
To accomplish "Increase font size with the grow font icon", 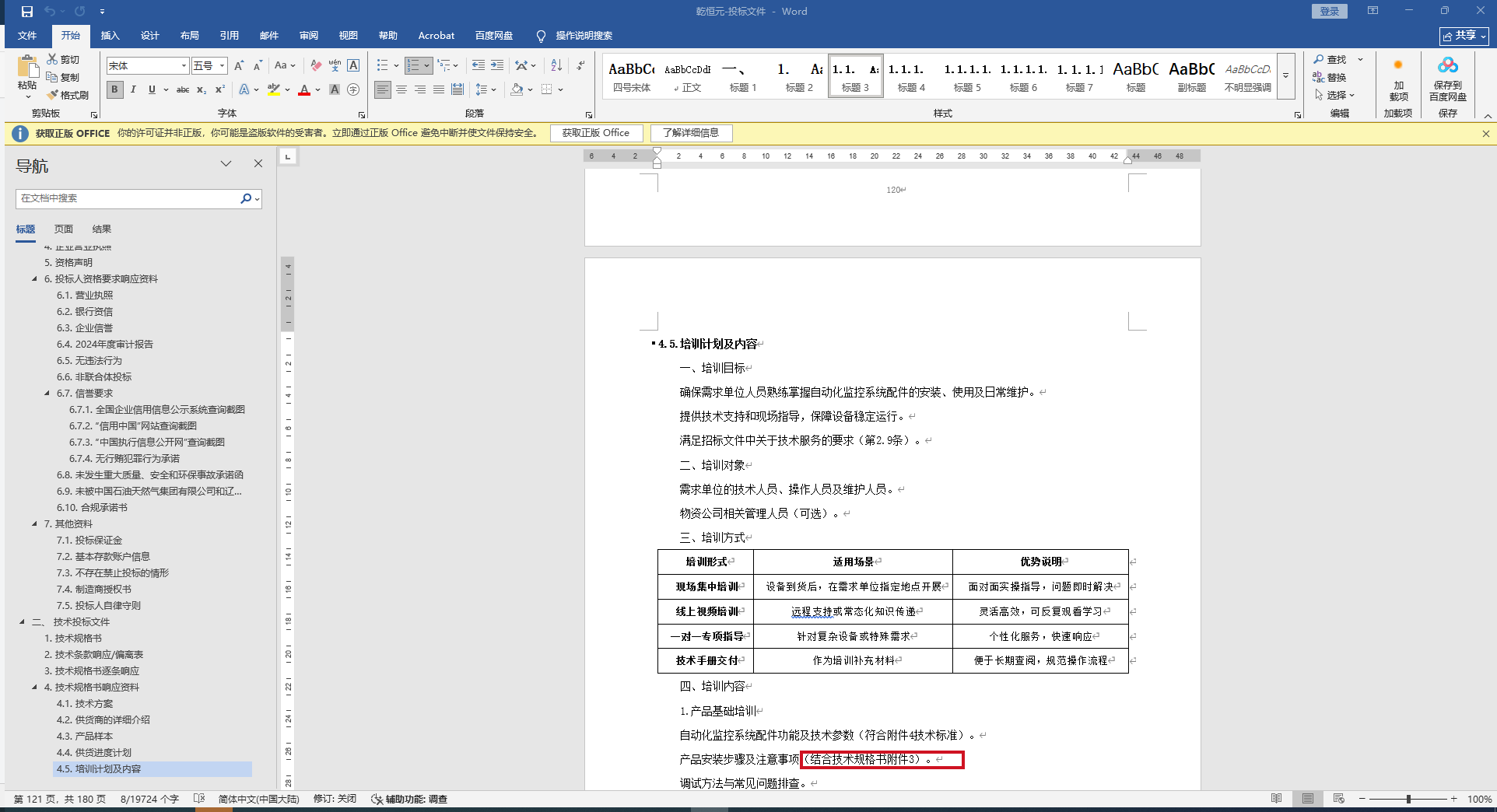I will click(x=239, y=66).
